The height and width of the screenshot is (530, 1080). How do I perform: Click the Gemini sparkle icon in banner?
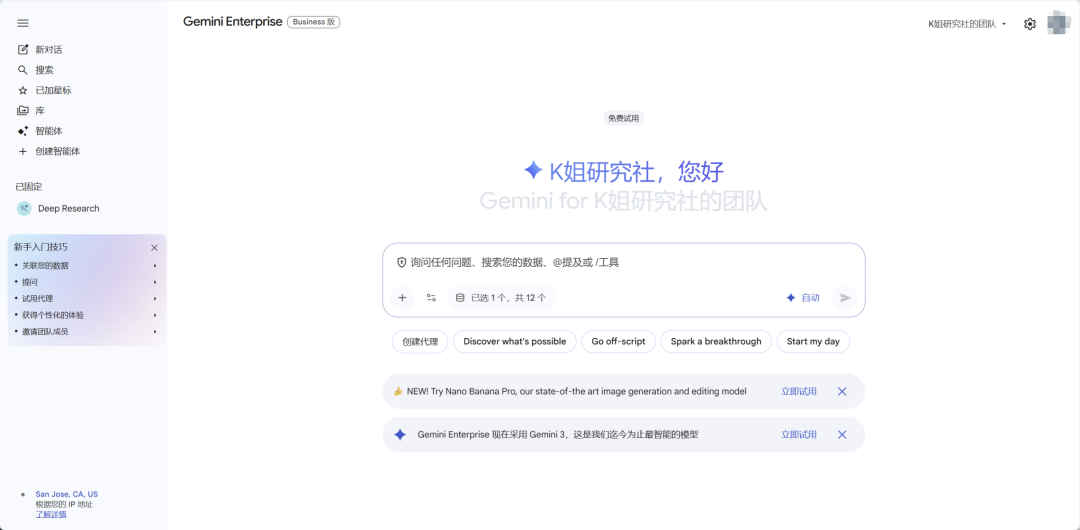coord(400,435)
